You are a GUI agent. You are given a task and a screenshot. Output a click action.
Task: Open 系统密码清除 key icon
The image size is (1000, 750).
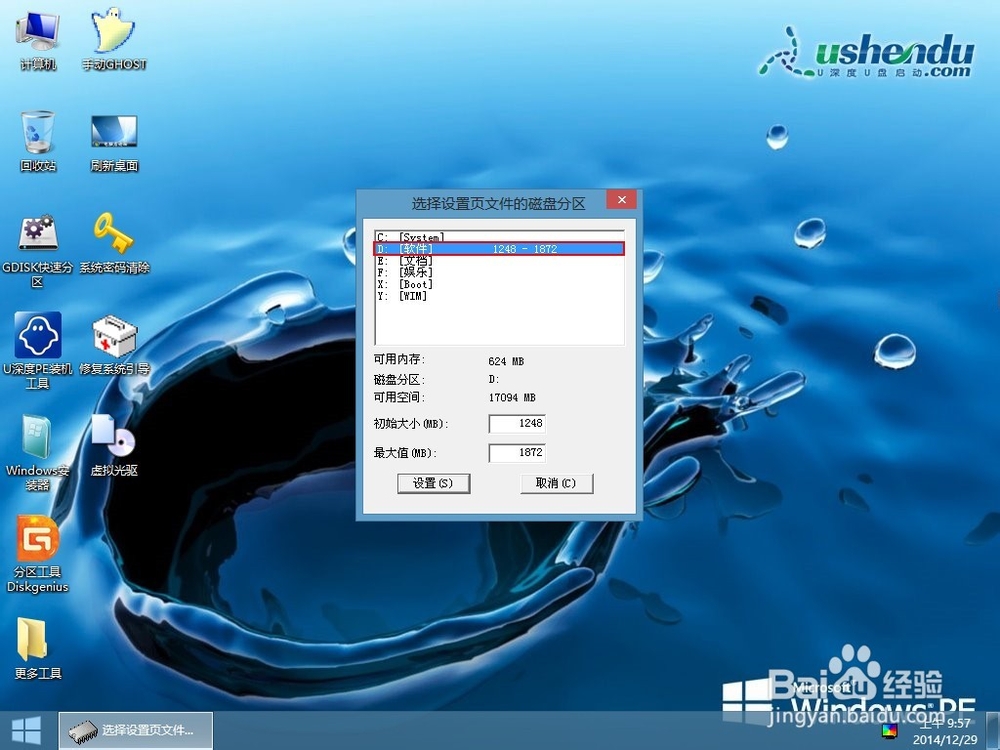coord(114,243)
